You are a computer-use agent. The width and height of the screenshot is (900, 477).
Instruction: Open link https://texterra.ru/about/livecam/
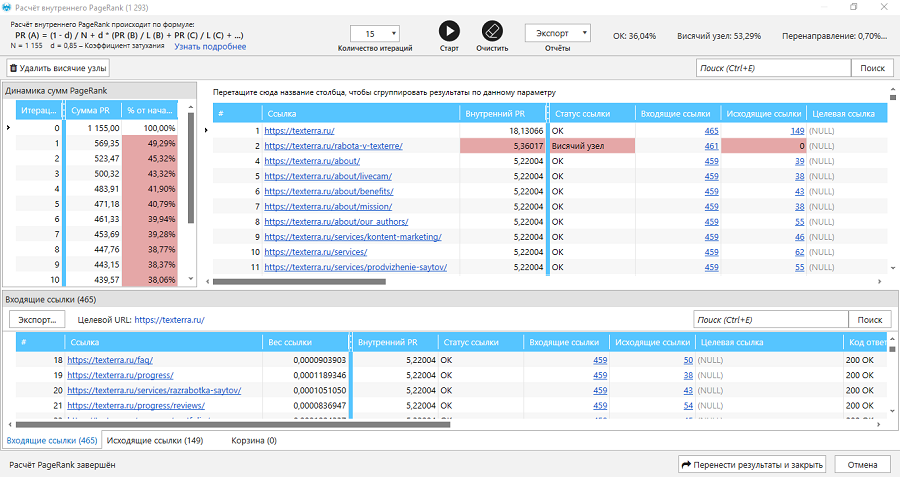click(328, 176)
